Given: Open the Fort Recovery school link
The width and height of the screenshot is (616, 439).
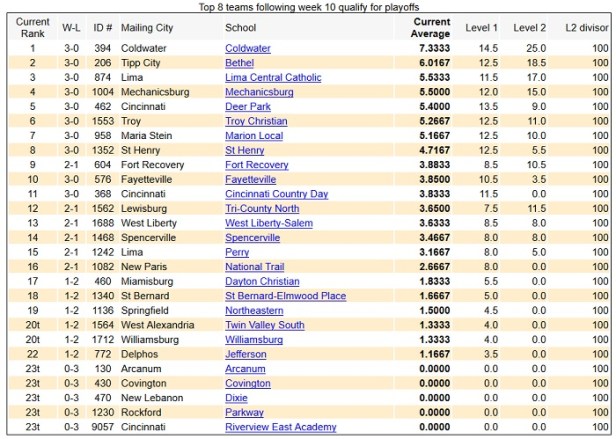Looking at the screenshot, I should click(256, 165).
